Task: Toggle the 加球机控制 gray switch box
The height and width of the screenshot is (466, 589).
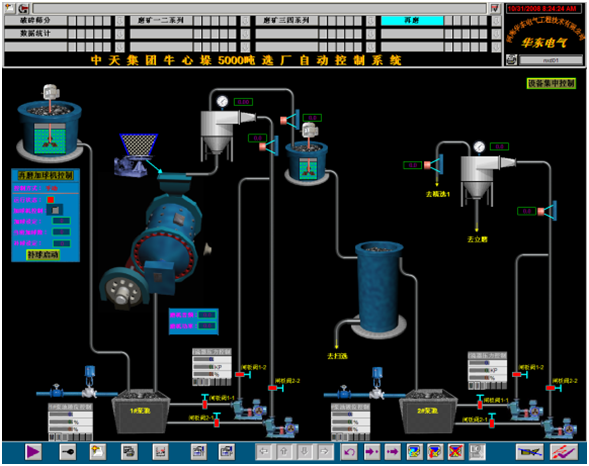Action: pyautogui.click(x=55, y=210)
